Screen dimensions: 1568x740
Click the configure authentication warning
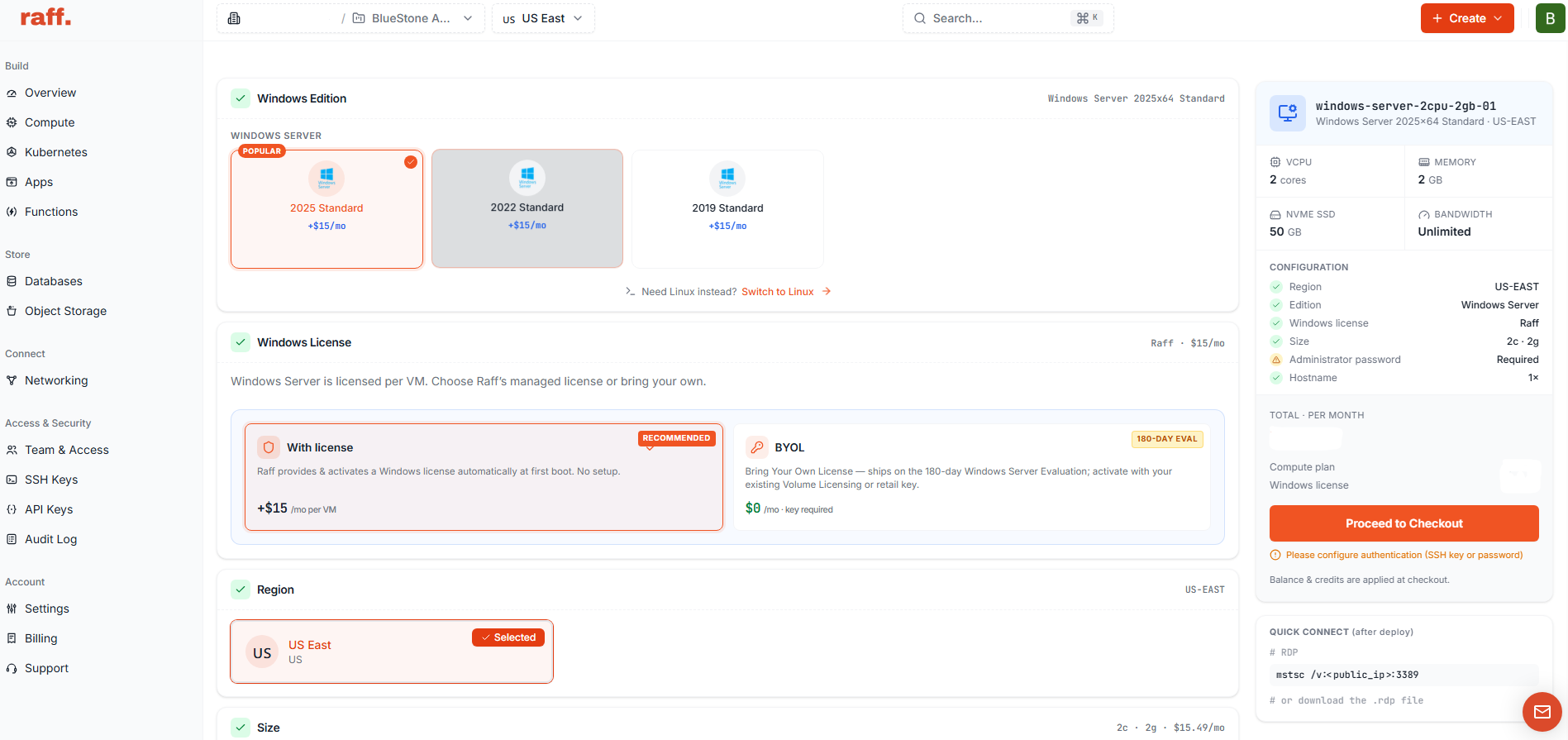(x=1396, y=555)
